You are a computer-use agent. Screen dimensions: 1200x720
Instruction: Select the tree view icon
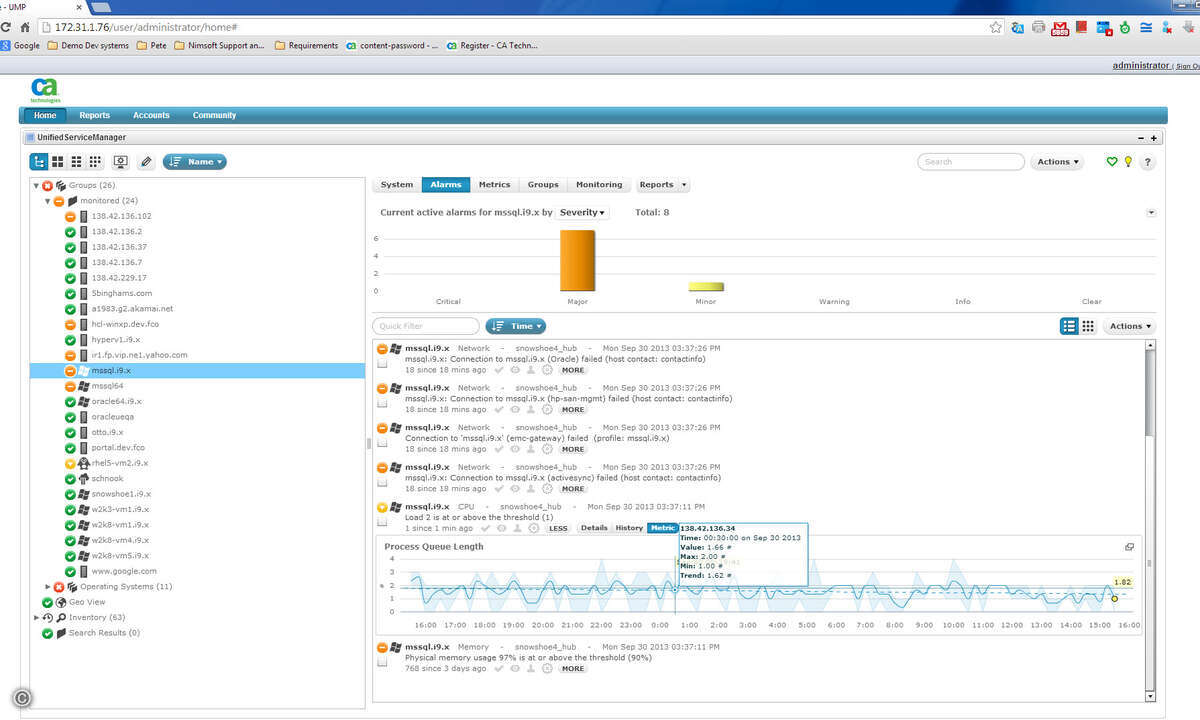[x=39, y=161]
